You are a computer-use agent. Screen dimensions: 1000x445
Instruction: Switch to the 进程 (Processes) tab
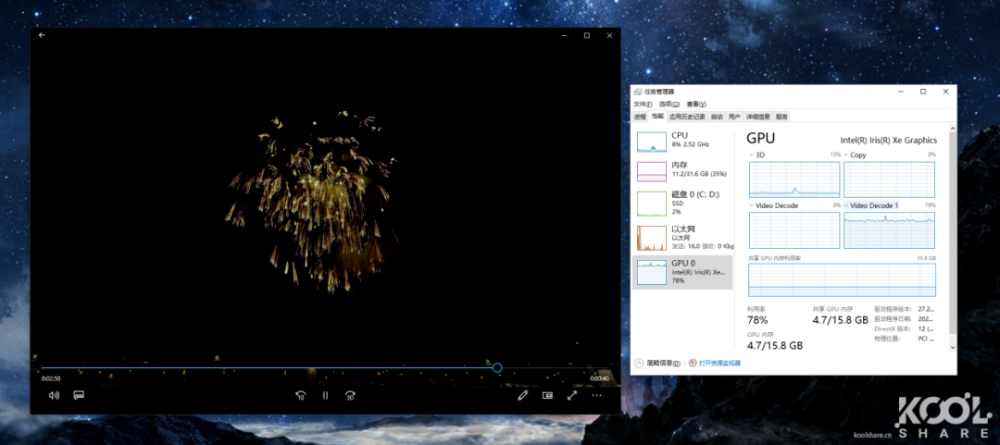pyautogui.click(x=640, y=116)
